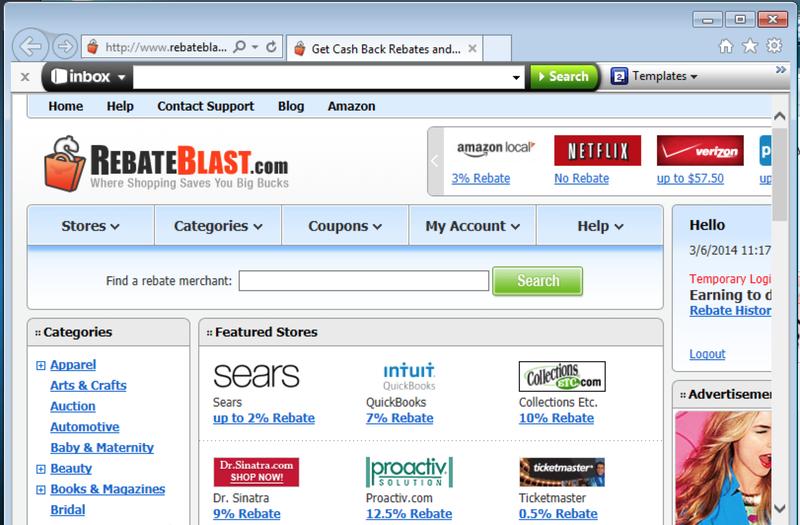This screenshot has height=525, width=800.
Task: Open the Coupons dropdown menu
Action: click(x=345, y=226)
